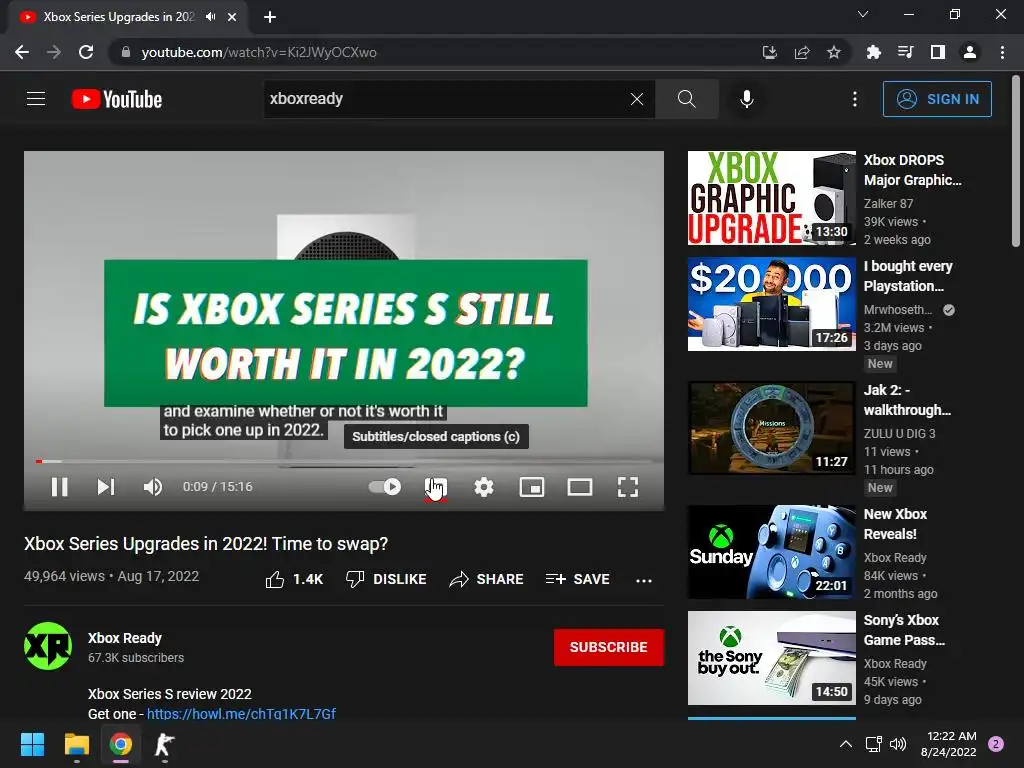Open the taskbar volume speaker icon
Viewport: 1024px width, 768px height.
(x=898, y=744)
